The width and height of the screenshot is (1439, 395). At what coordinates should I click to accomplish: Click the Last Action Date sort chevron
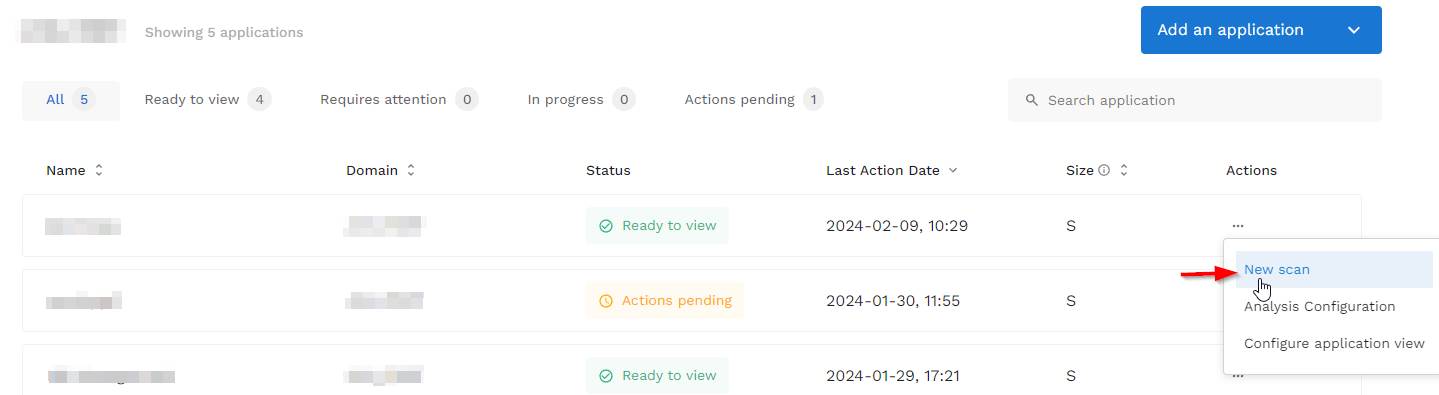click(953, 171)
